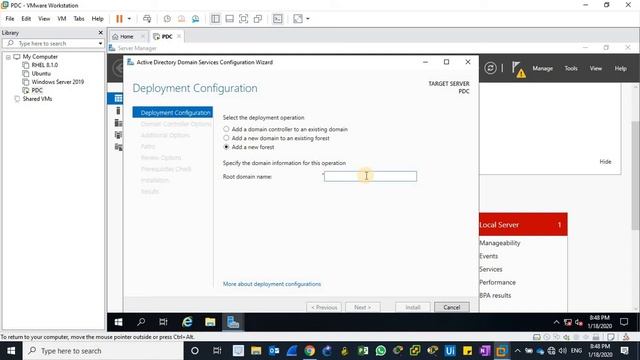
Task: Click the stretch guest display icon
Action: point(298,19)
